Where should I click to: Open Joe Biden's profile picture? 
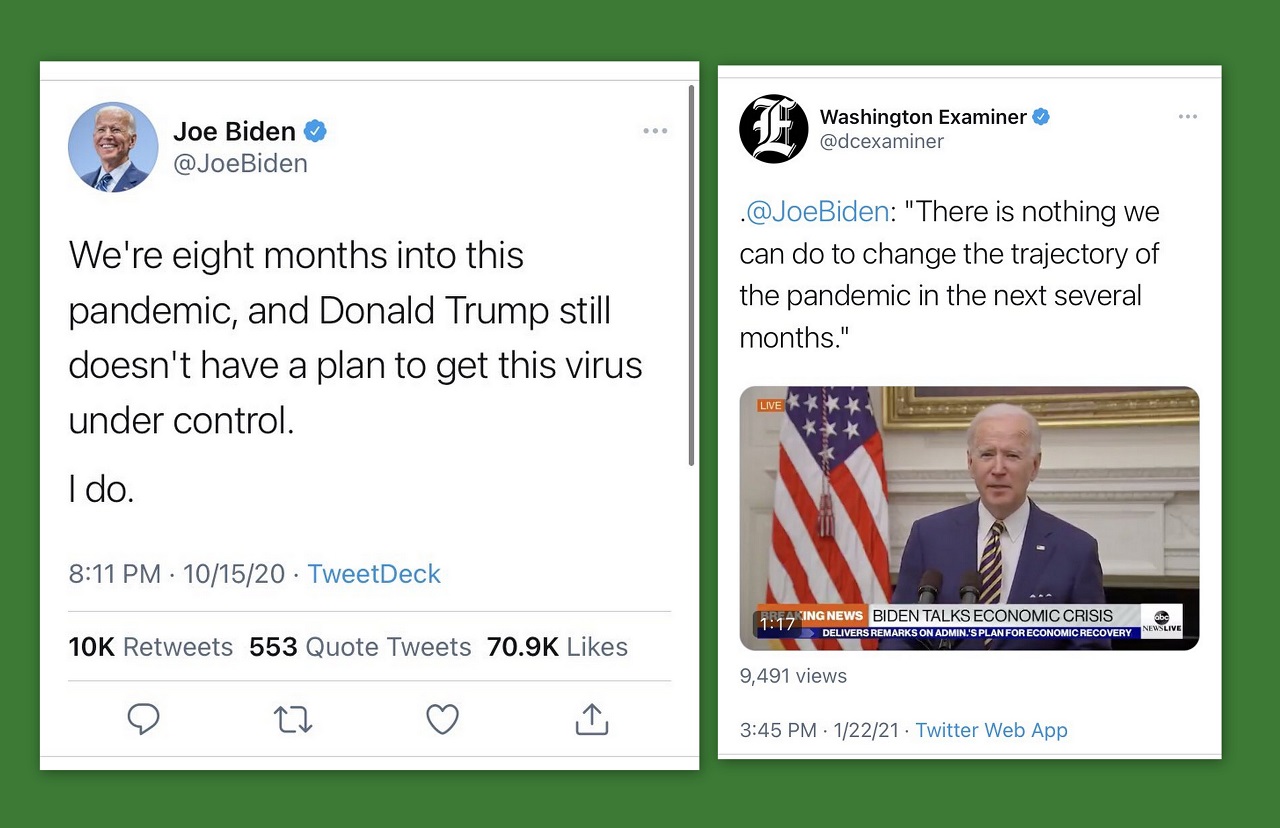[x=113, y=147]
